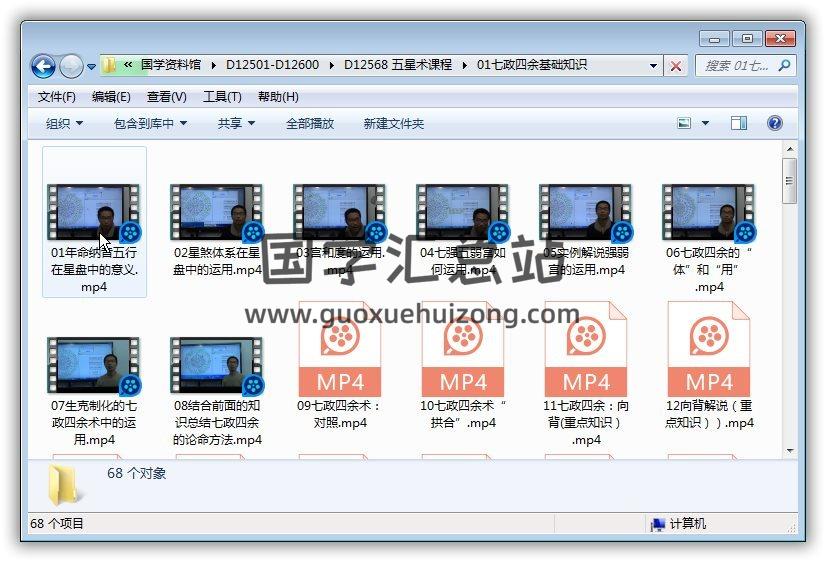Screen dimensions: 826x562
Task: Click 新建文件夹 toolbar button
Action: click(394, 123)
